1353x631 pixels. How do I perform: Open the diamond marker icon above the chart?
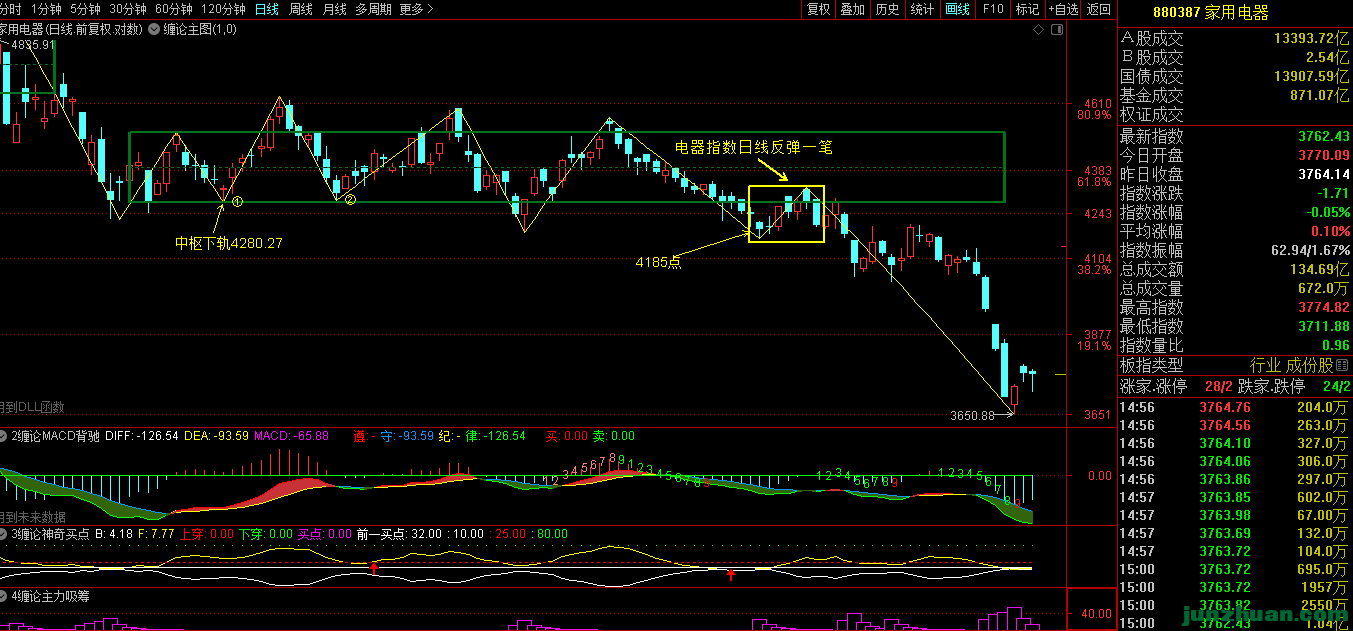(x=1039, y=30)
